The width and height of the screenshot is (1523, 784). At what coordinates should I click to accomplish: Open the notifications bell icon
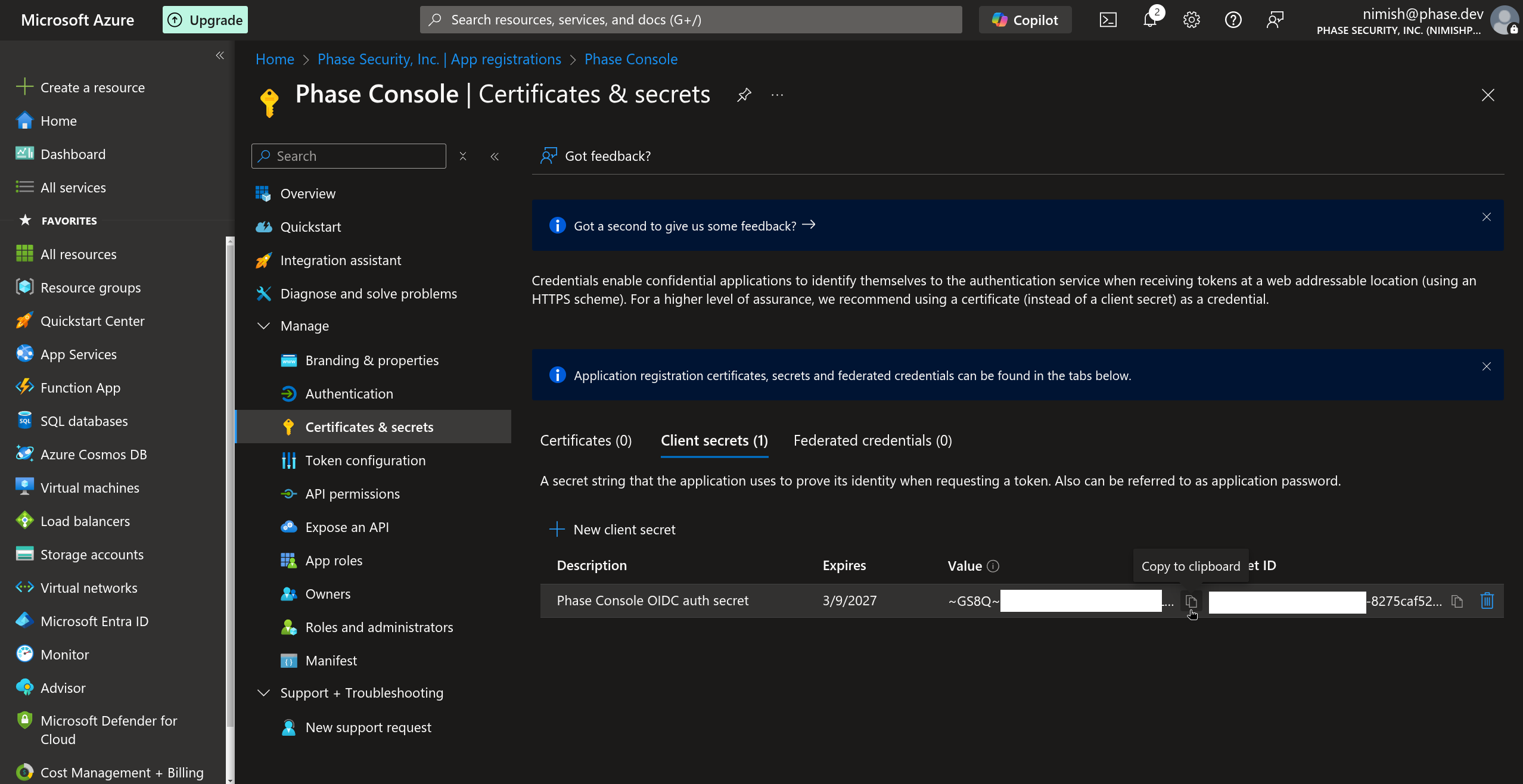(1149, 19)
